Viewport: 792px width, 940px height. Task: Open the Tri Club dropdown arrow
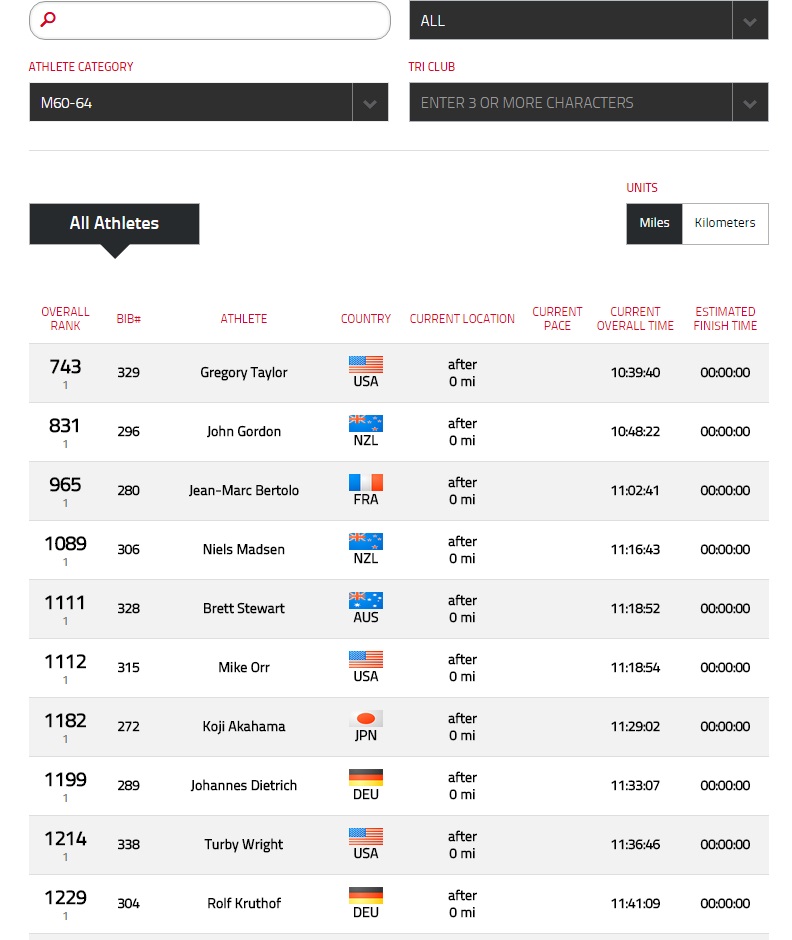[750, 103]
